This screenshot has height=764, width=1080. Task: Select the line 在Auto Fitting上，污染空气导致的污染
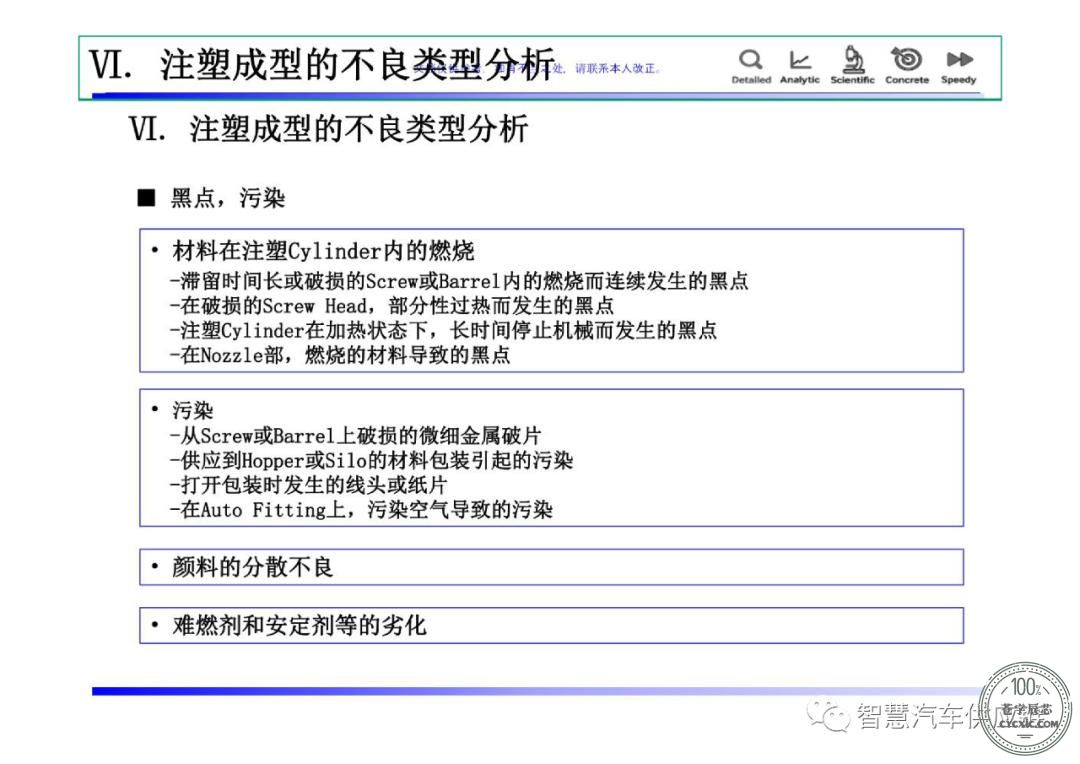(x=361, y=510)
